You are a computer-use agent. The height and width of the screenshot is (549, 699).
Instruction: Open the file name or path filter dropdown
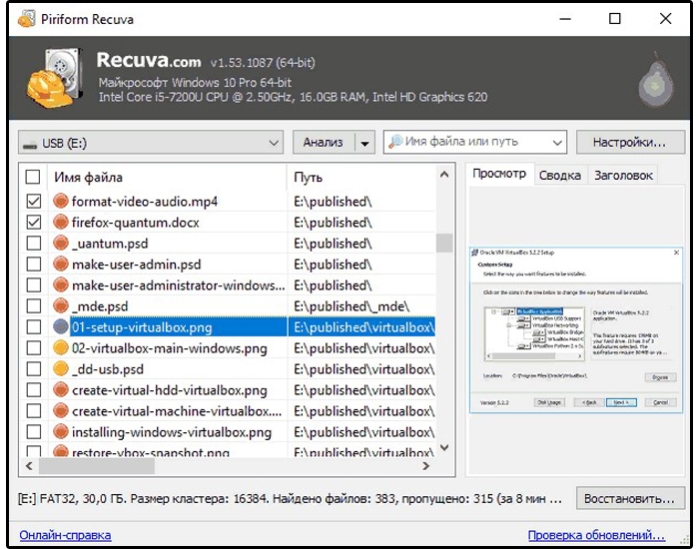coord(557,143)
